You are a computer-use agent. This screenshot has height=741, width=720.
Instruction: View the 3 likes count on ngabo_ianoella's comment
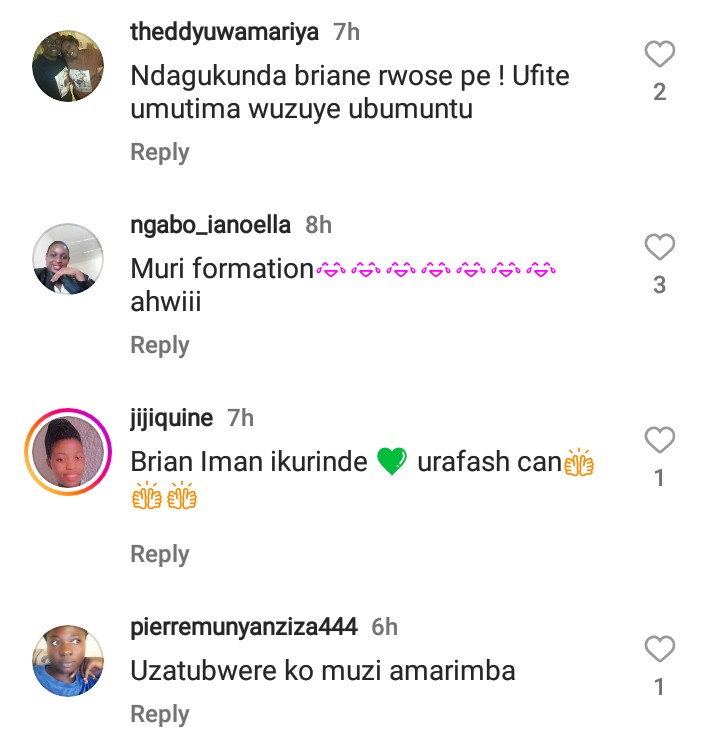pyautogui.click(x=660, y=285)
